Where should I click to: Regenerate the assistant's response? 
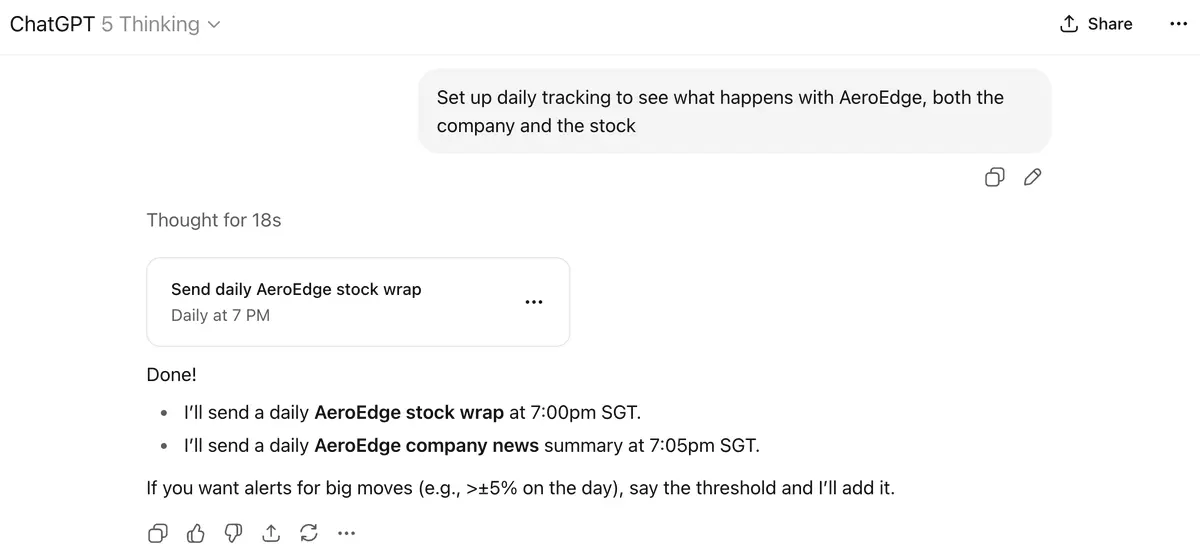309,534
